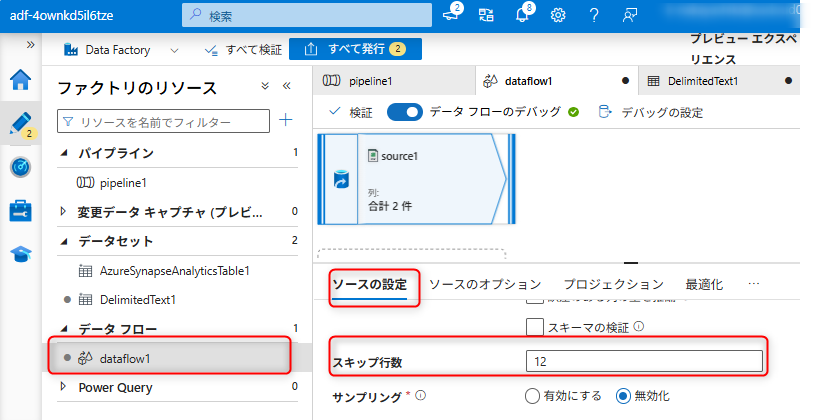Viewport: 826px width, 420px height.
Task: Click the plus icon to add resource
Action: click(285, 120)
